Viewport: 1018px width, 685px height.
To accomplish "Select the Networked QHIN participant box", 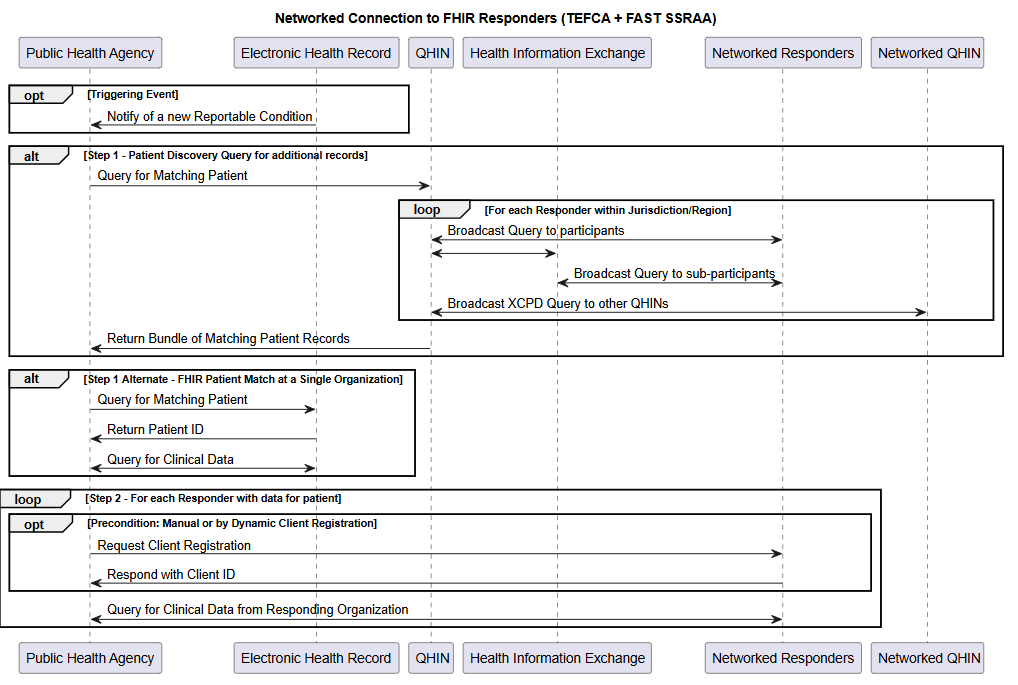I will (927, 52).
